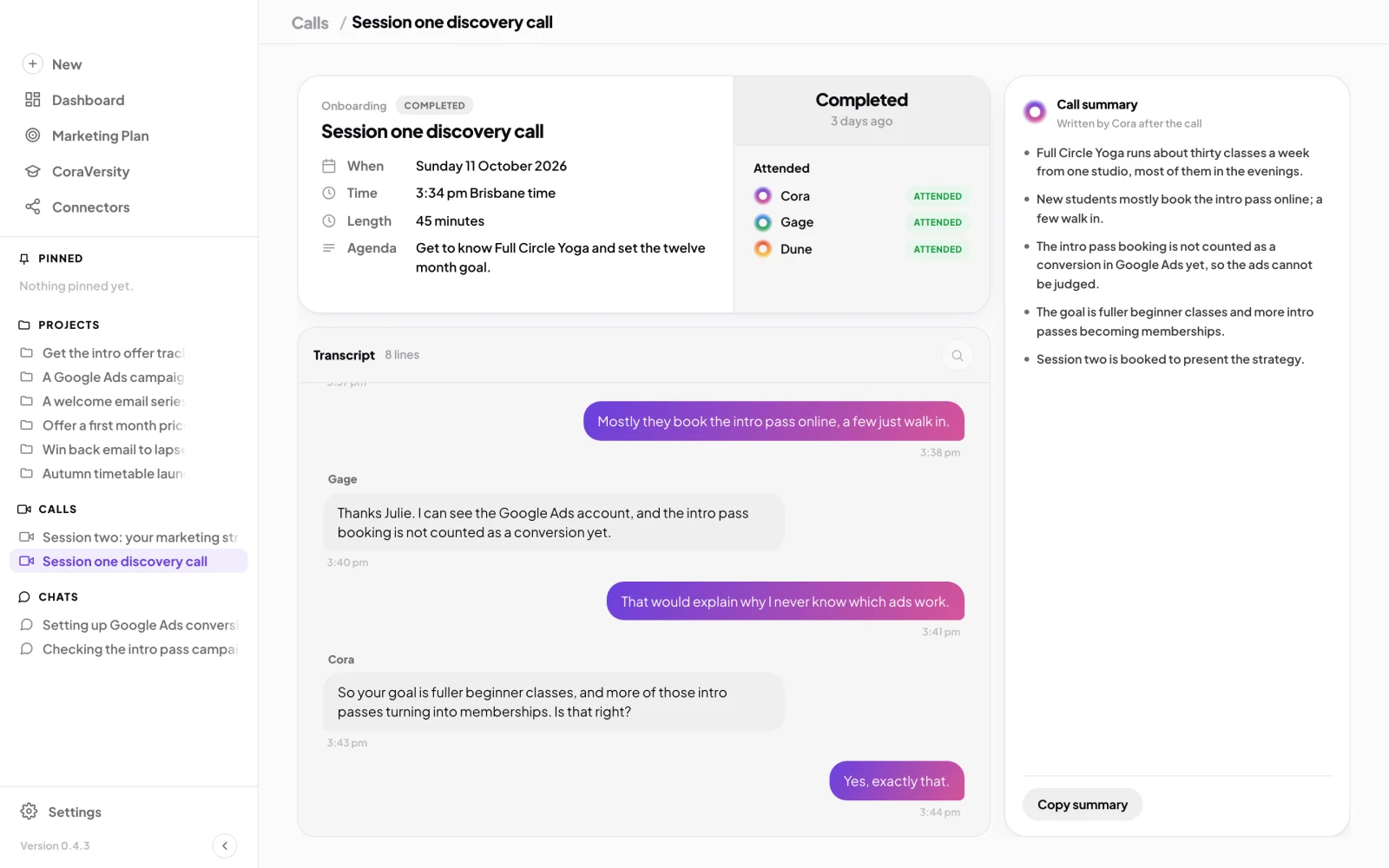
Task: Select 'Session one discovery call' in sidebar
Action: [128, 562]
